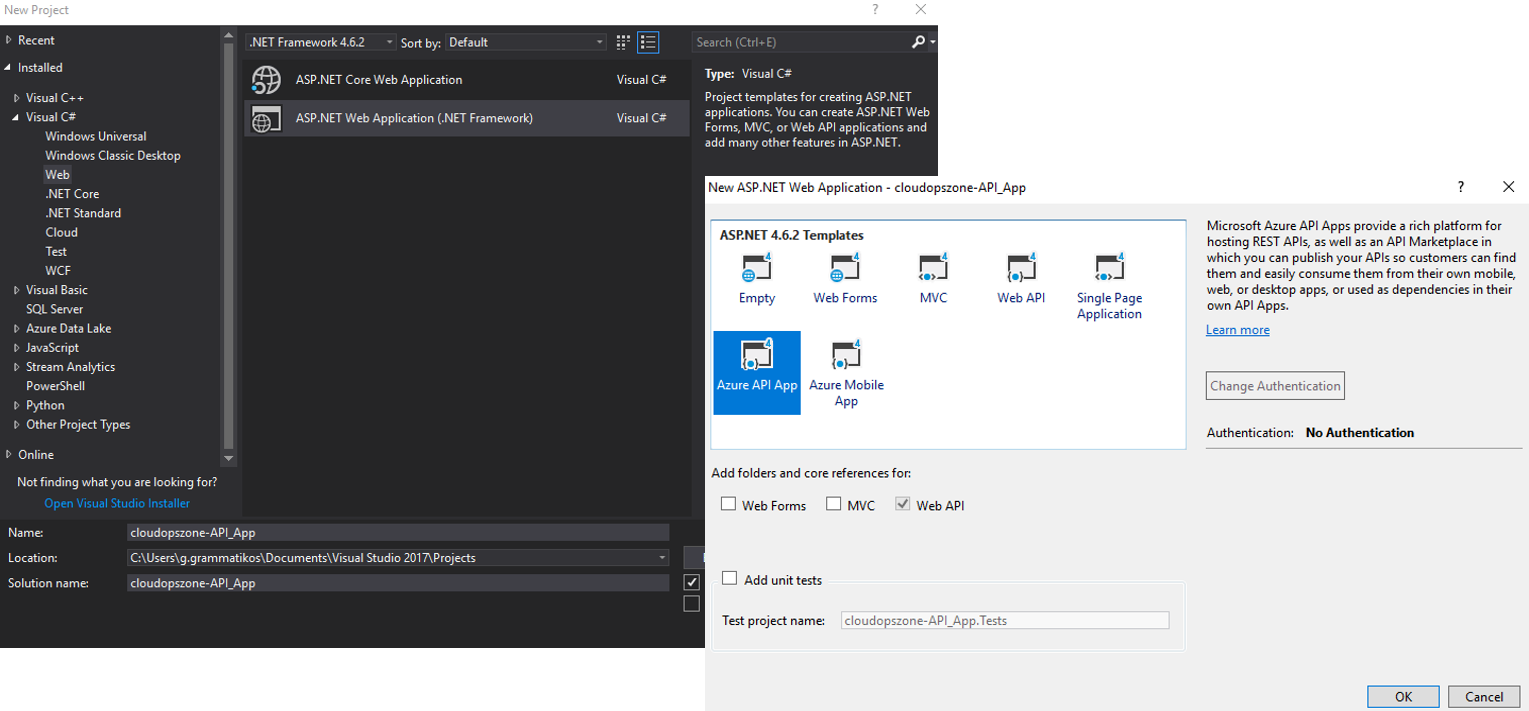1529x711 pixels.
Task: Enable the Add unit tests checkbox
Action: coord(729,578)
